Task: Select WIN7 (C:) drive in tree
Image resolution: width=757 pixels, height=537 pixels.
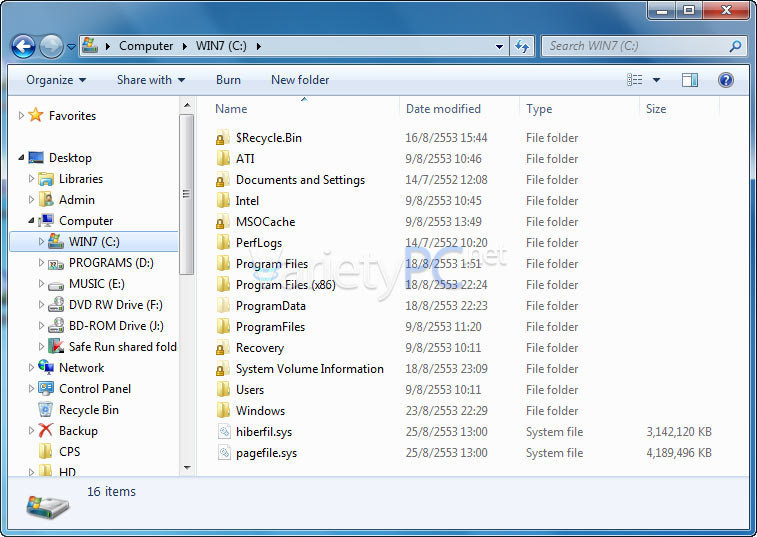Action: [x=94, y=241]
